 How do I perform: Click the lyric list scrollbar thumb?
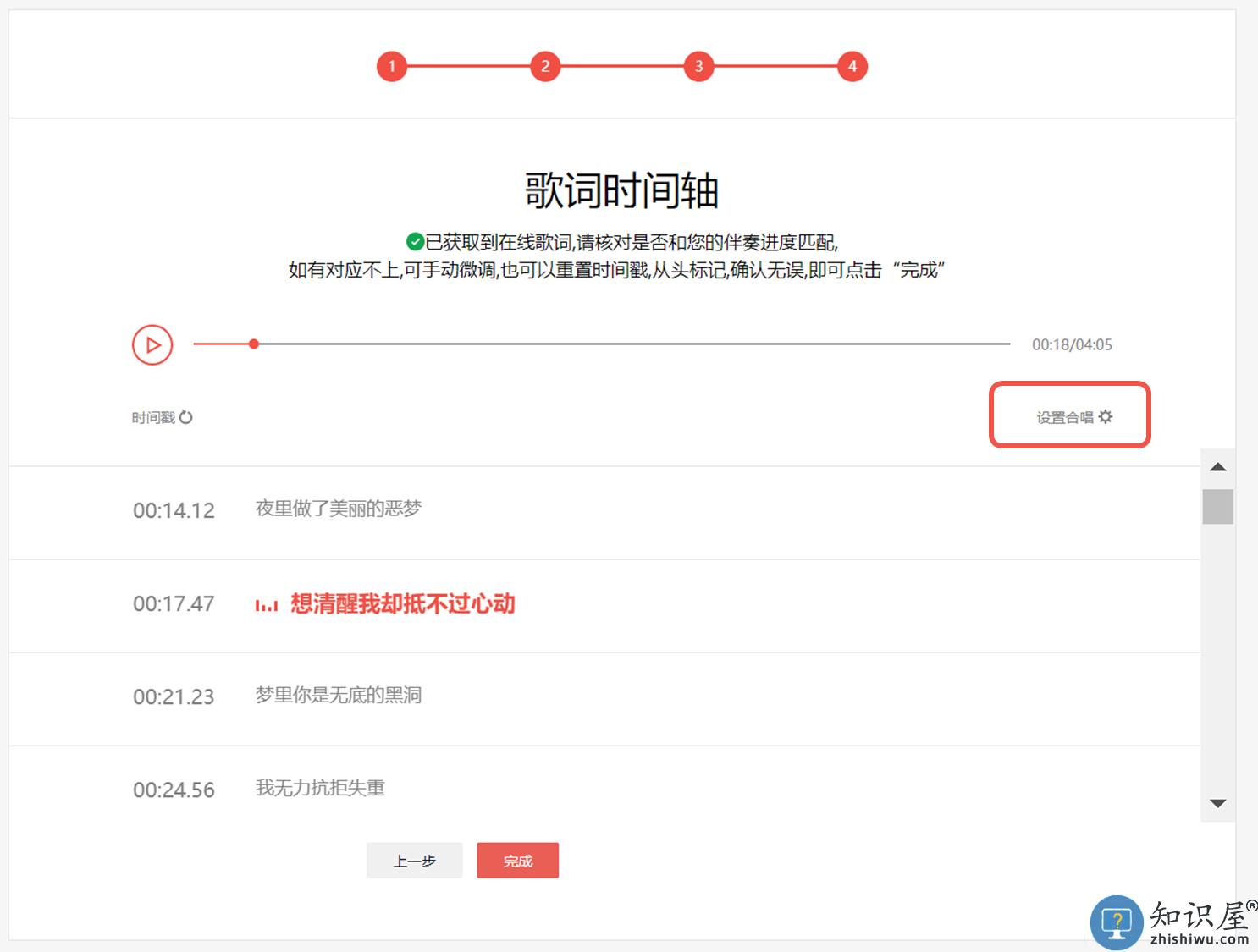tap(1217, 506)
